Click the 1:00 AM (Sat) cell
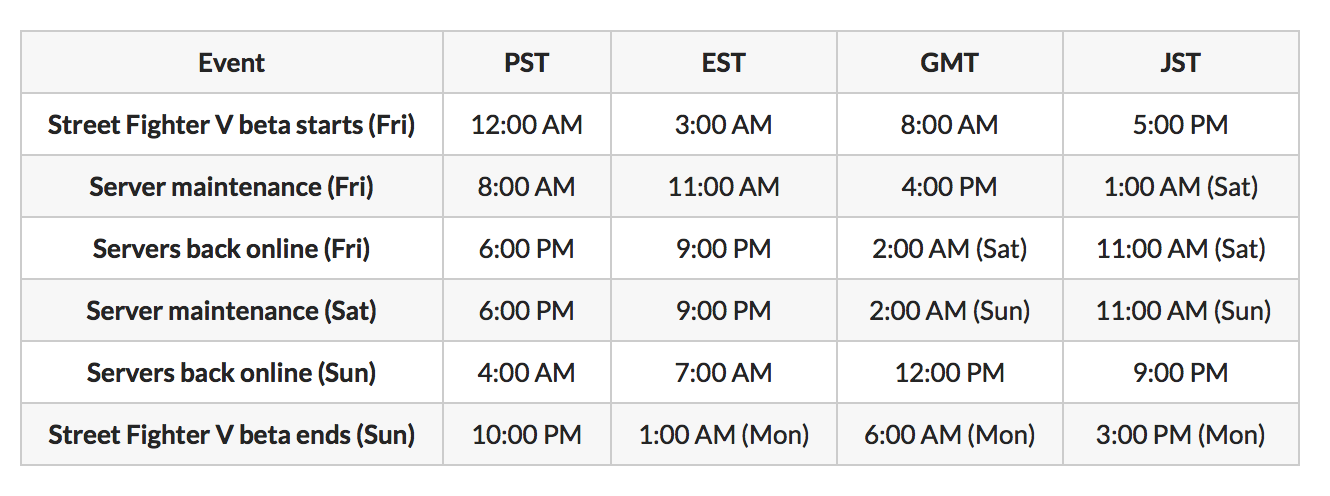The width and height of the screenshot is (1330, 496). (1181, 187)
